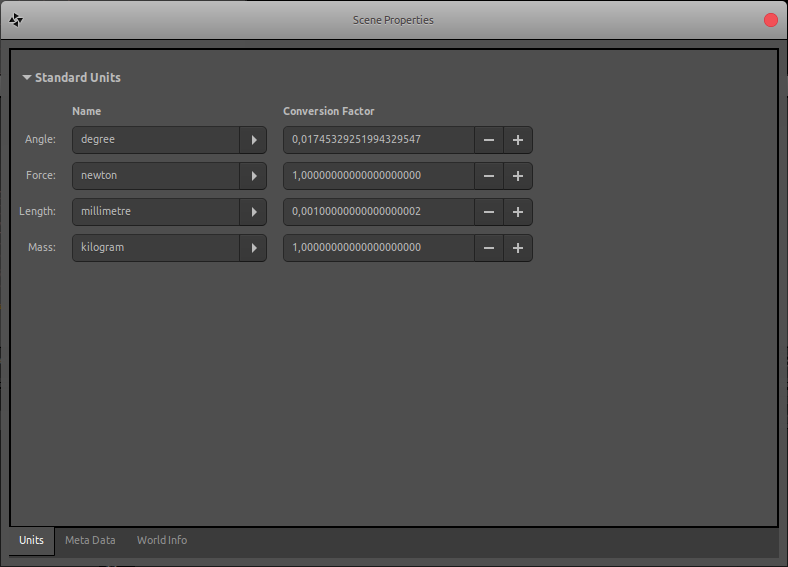Increase the Length conversion factor with plus
788x567 pixels.
tap(518, 212)
